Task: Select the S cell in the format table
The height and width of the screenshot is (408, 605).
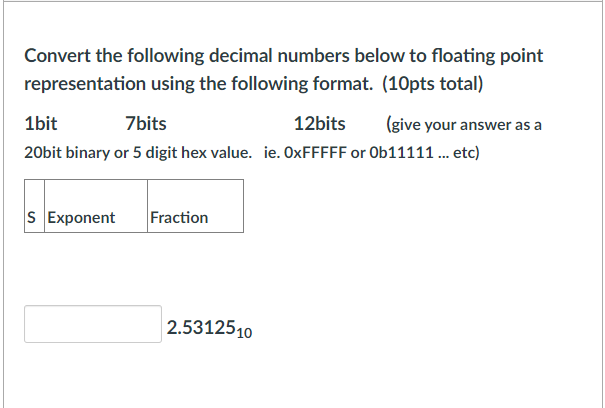Action: click(x=34, y=206)
